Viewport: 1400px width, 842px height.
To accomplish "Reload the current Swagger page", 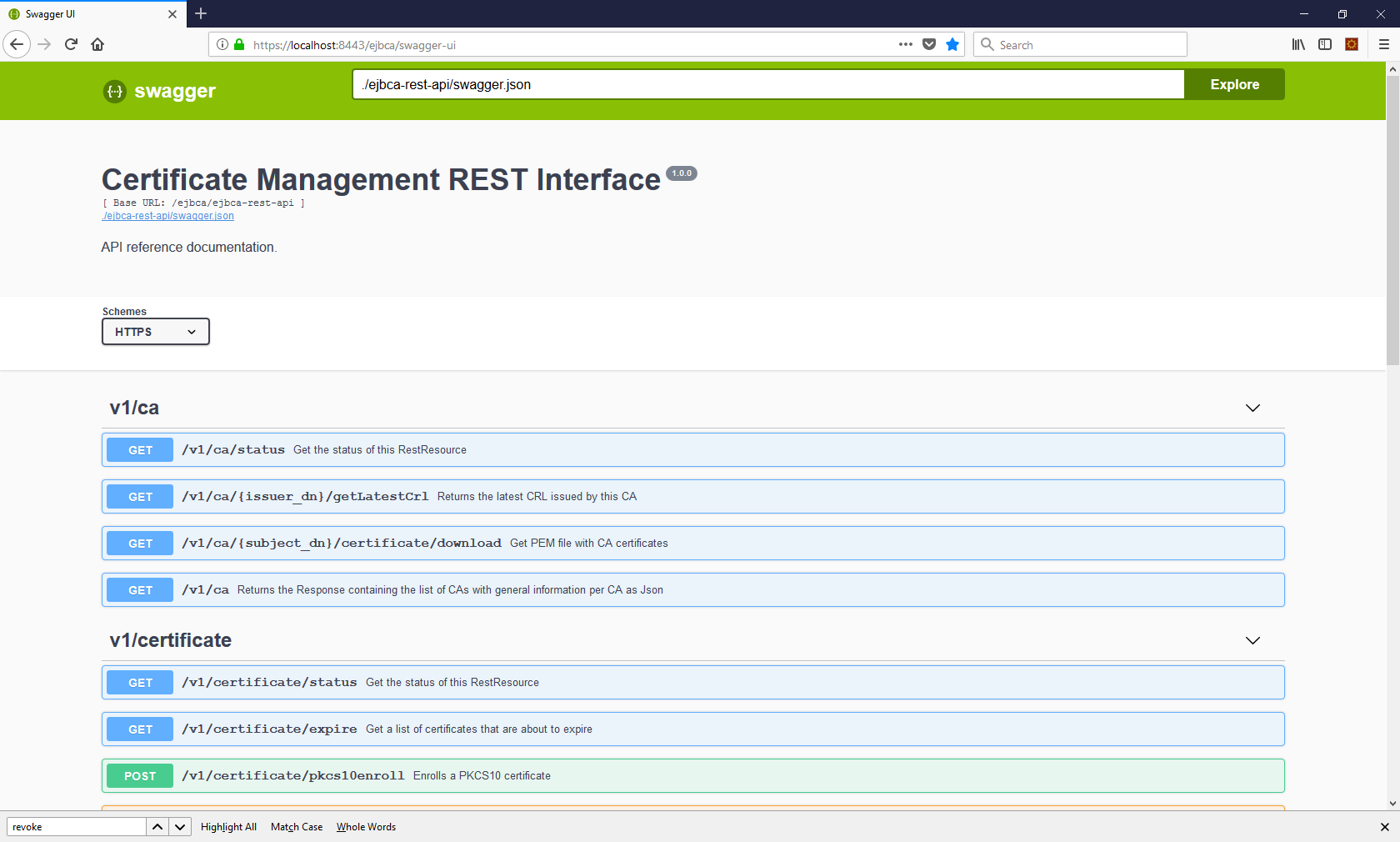I will click(71, 44).
